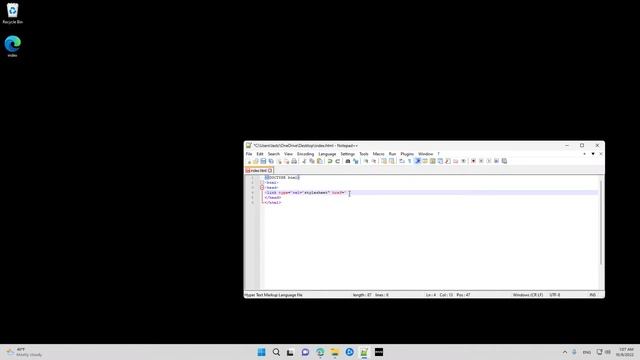Open the index Edge shortcut on desktop
Image resolution: width=640 pixels, height=360 pixels.
coord(13,46)
